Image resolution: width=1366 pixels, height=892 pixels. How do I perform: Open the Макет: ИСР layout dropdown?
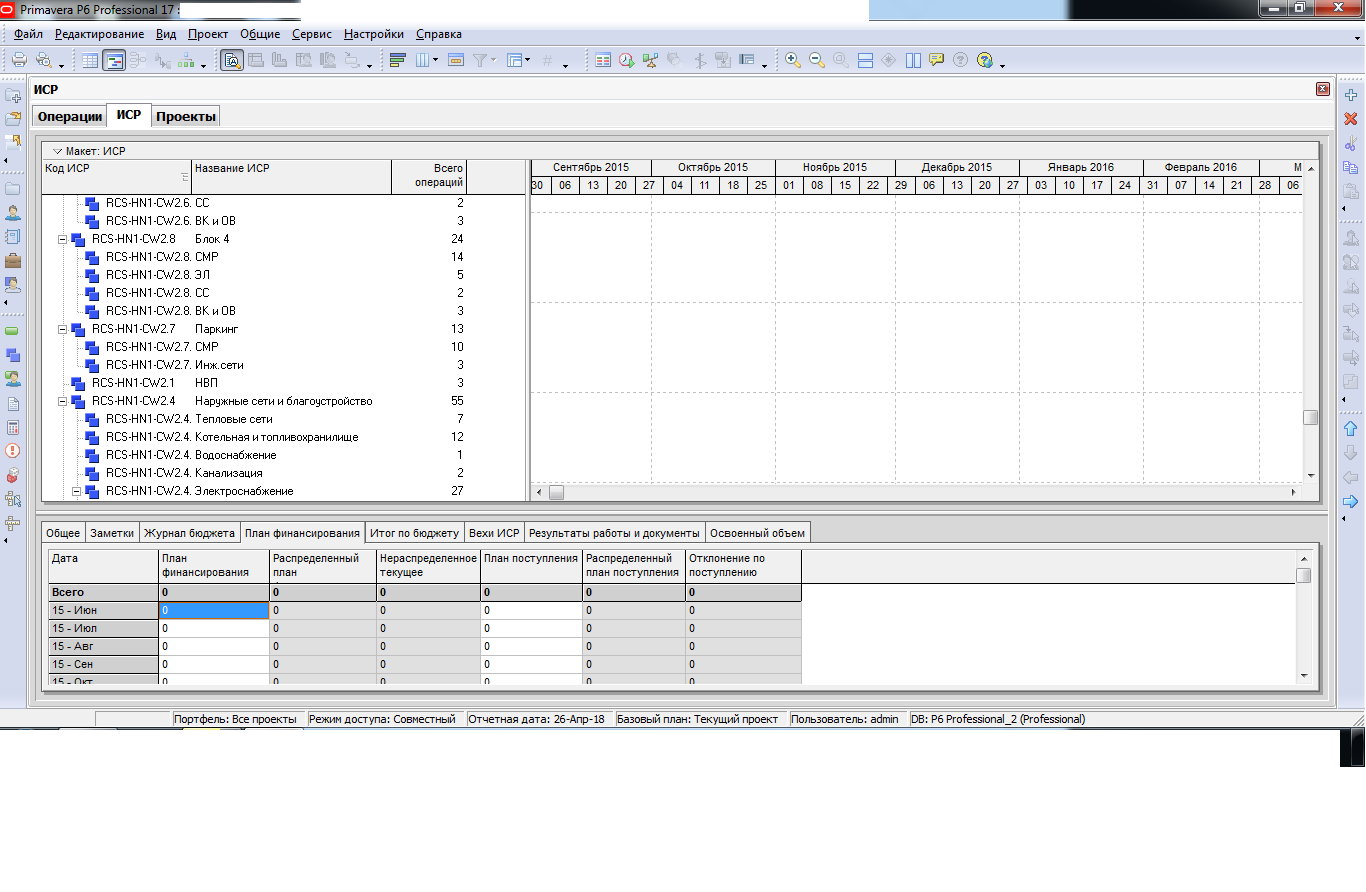pyautogui.click(x=57, y=151)
